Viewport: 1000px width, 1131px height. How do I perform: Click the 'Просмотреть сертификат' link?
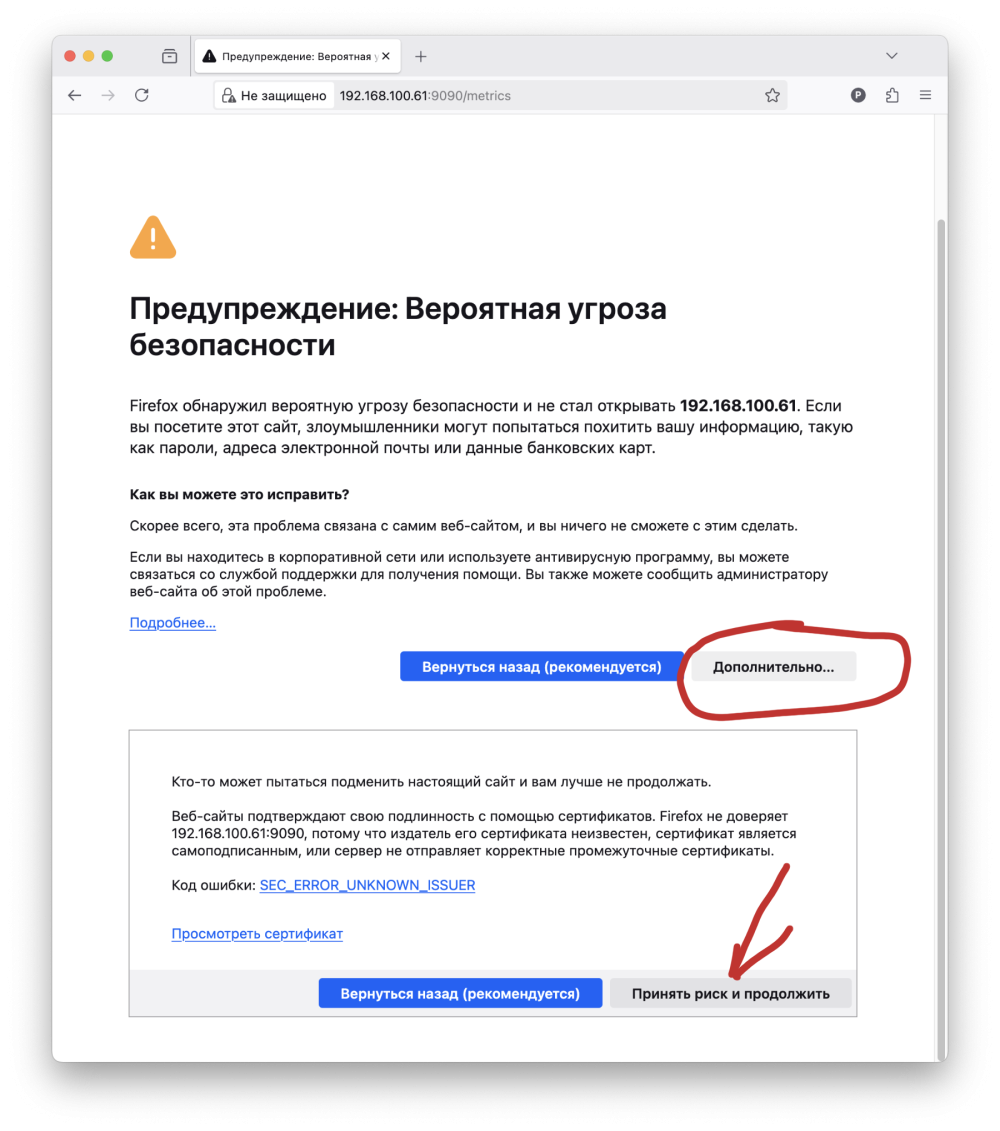tap(257, 933)
